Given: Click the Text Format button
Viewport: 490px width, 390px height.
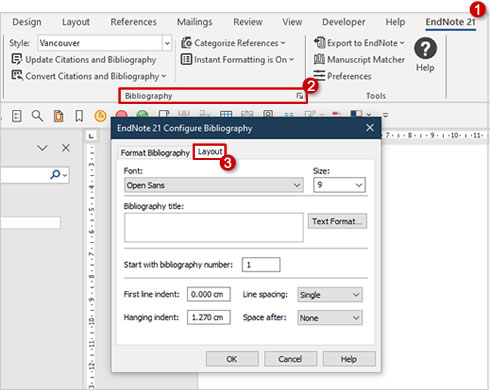Looking at the screenshot, I should coord(337,221).
